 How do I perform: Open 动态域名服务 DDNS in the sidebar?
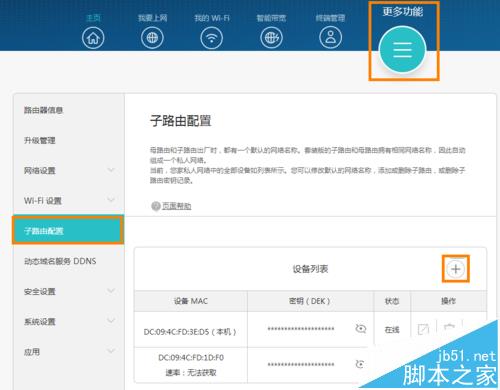60,261
